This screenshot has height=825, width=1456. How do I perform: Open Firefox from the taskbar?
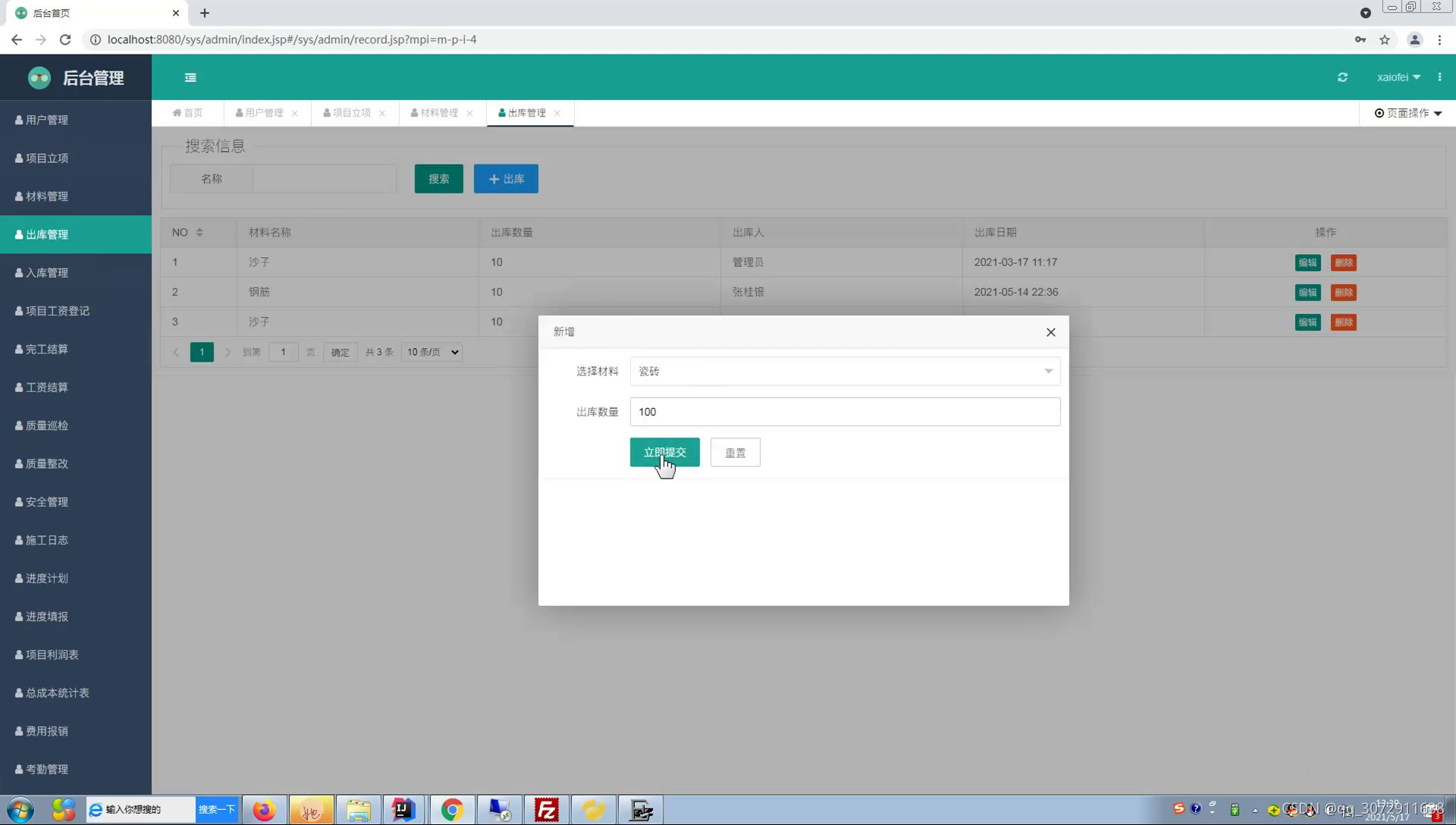(x=264, y=810)
